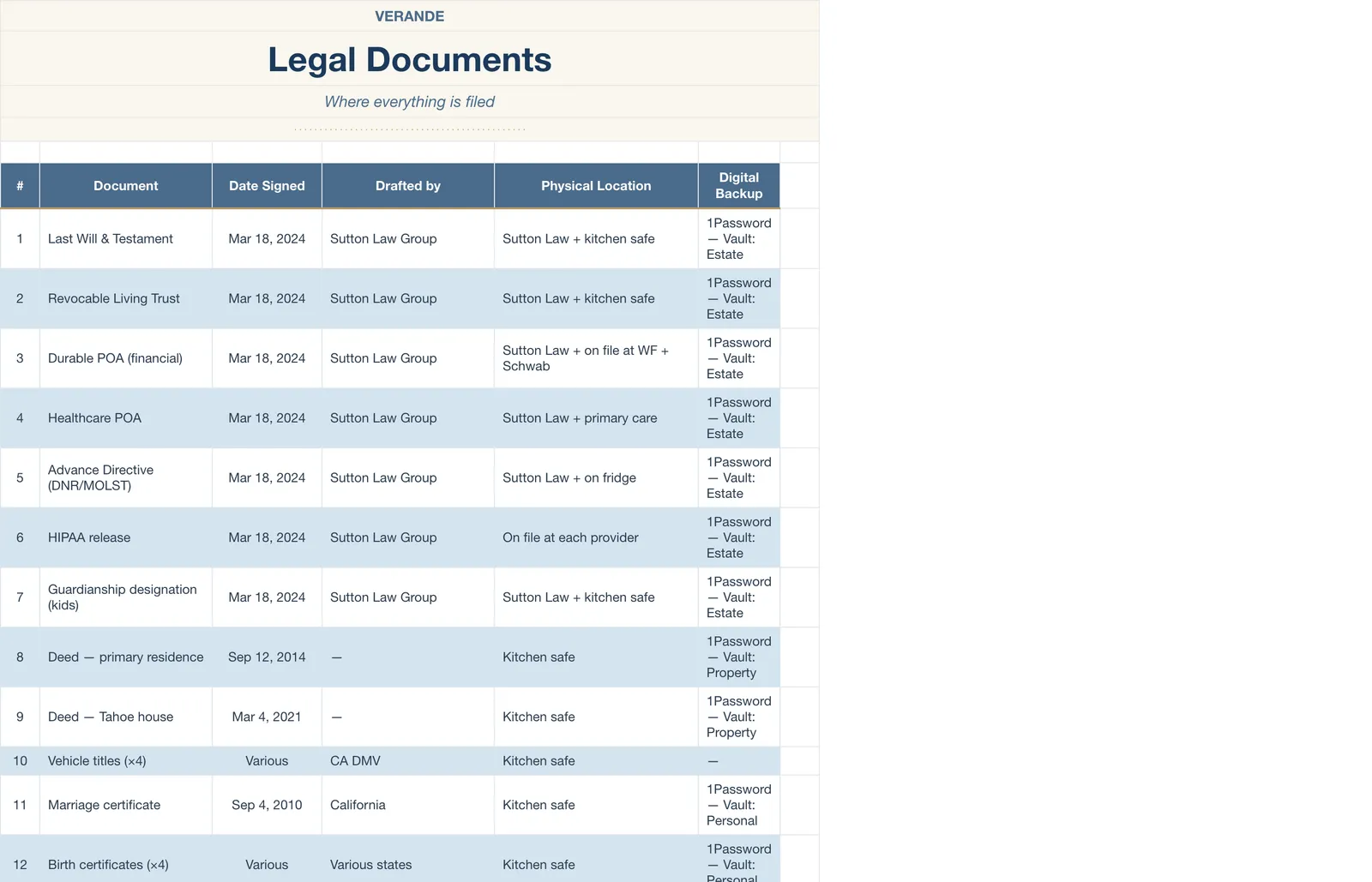The width and height of the screenshot is (1372, 882).
Task: Click the VERANDE header text
Action: [409, 16]
